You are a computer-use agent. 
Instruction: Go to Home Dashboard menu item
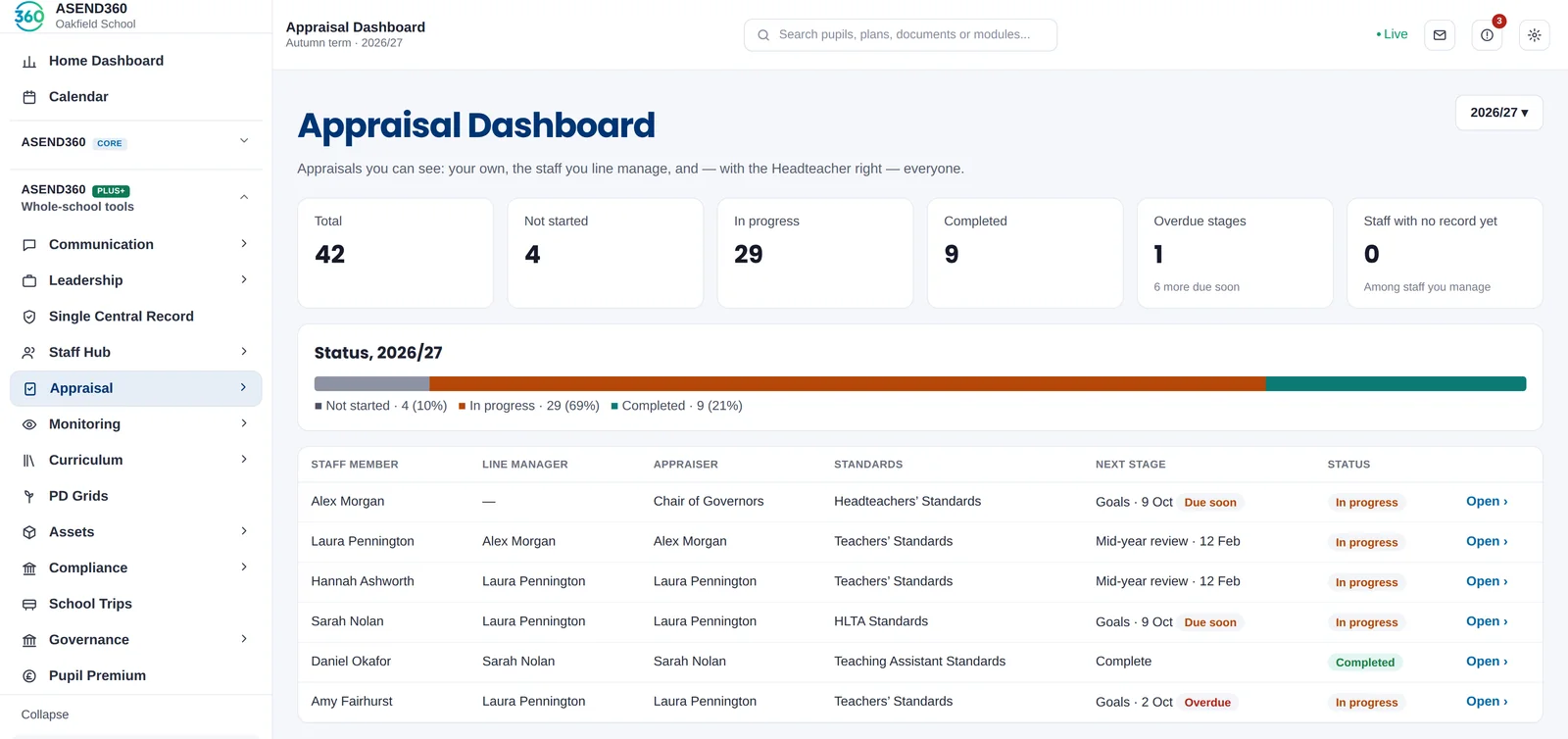coord(135,61)
